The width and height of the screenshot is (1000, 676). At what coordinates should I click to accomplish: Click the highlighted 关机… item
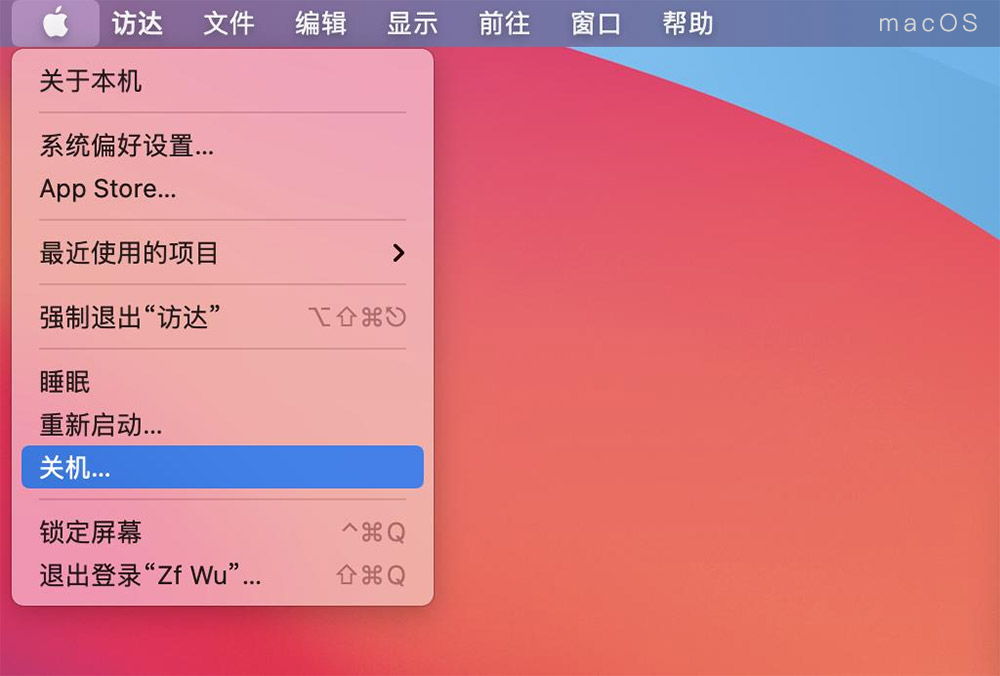tap(223, 467)
